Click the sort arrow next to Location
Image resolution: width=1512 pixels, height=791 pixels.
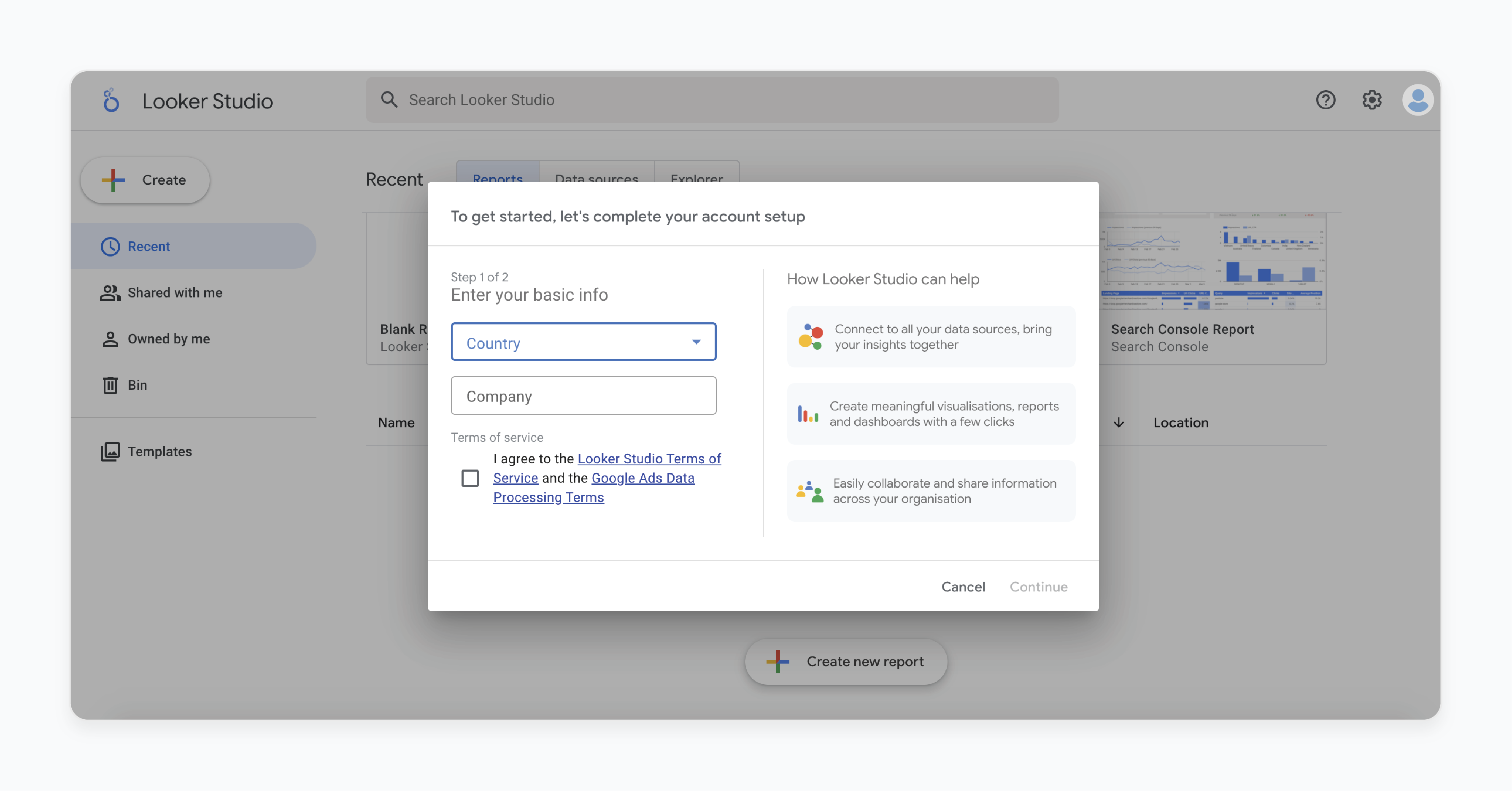pyautogui.click(x=1119, y=422)
